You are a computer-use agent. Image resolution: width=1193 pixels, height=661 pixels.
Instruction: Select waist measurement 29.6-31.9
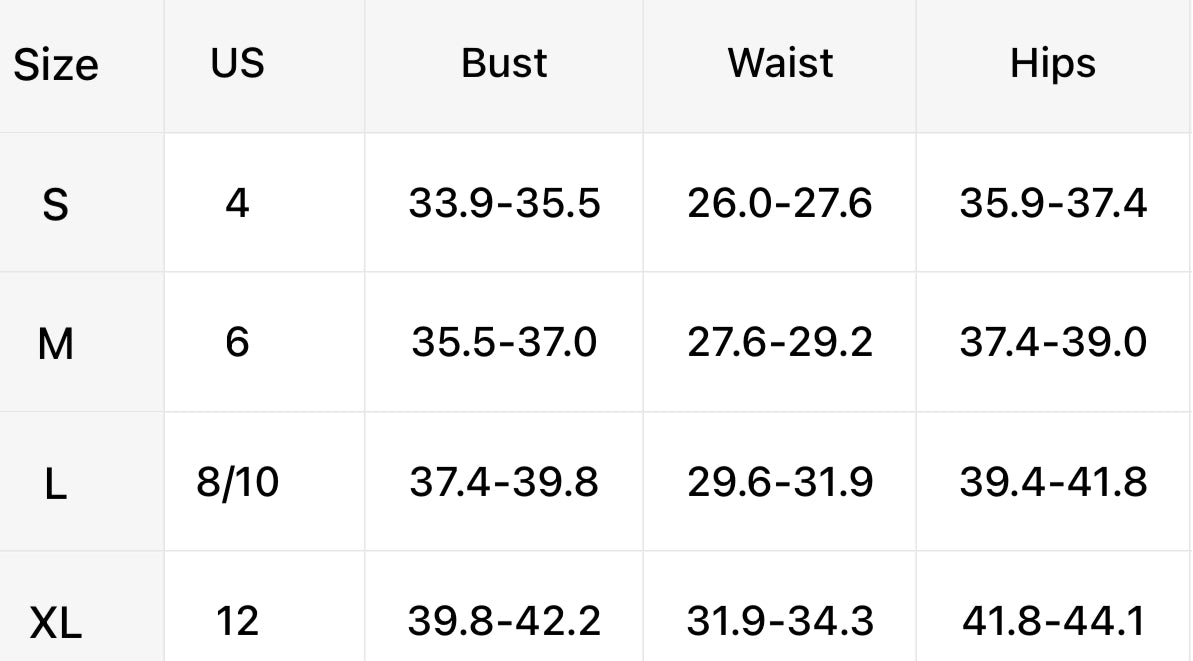click(x=780, y=482)
